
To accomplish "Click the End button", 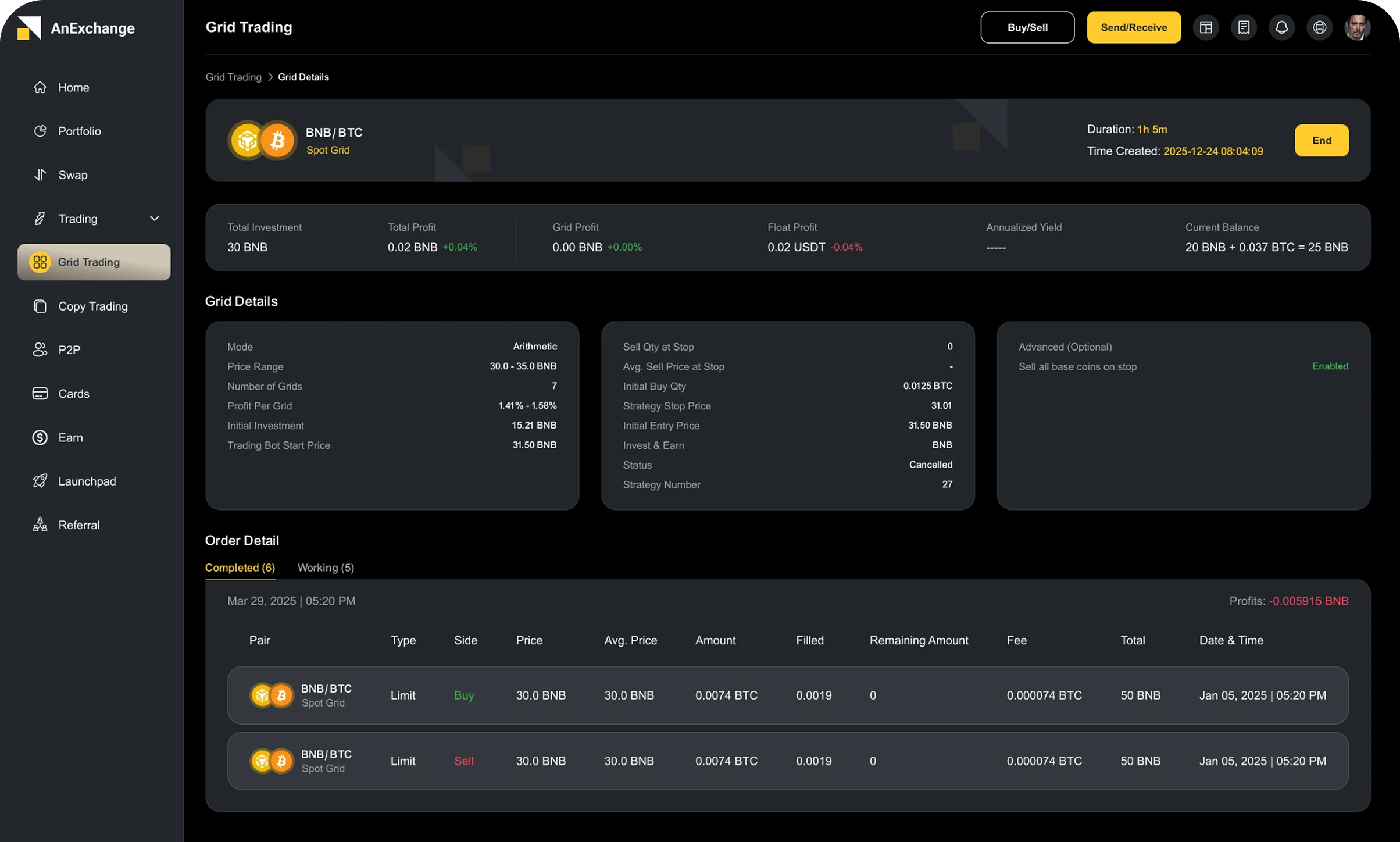I will [1321, 140].
